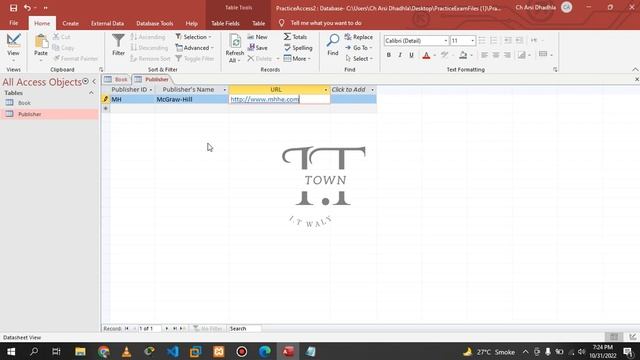This screenshot has width=640, height=360.
Task: Click the http://www.mhhe.com URL field
Action: point(279,99)
